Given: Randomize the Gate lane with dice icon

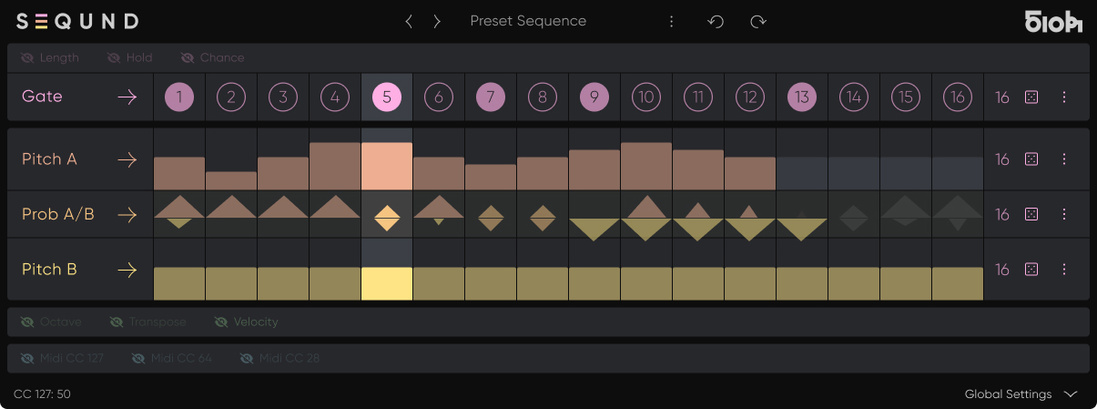Looking at the screenshot, I should pos(1032,97).
